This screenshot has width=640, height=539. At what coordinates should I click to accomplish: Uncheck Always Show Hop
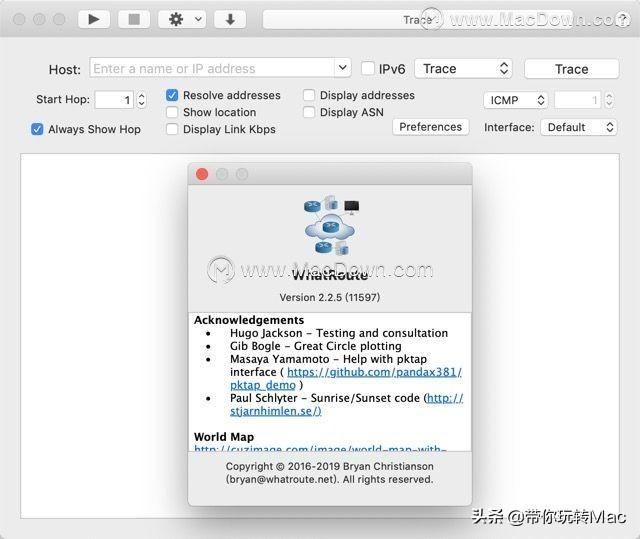pos(37,129)
